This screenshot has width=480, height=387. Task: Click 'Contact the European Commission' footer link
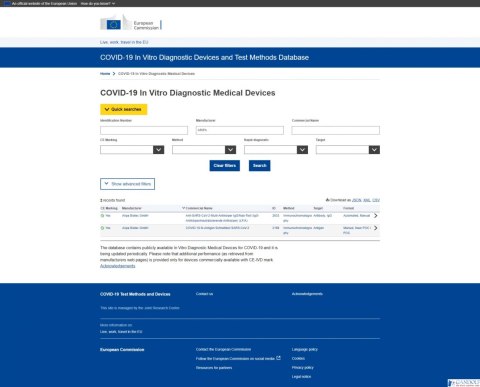[x=223, y=349]
